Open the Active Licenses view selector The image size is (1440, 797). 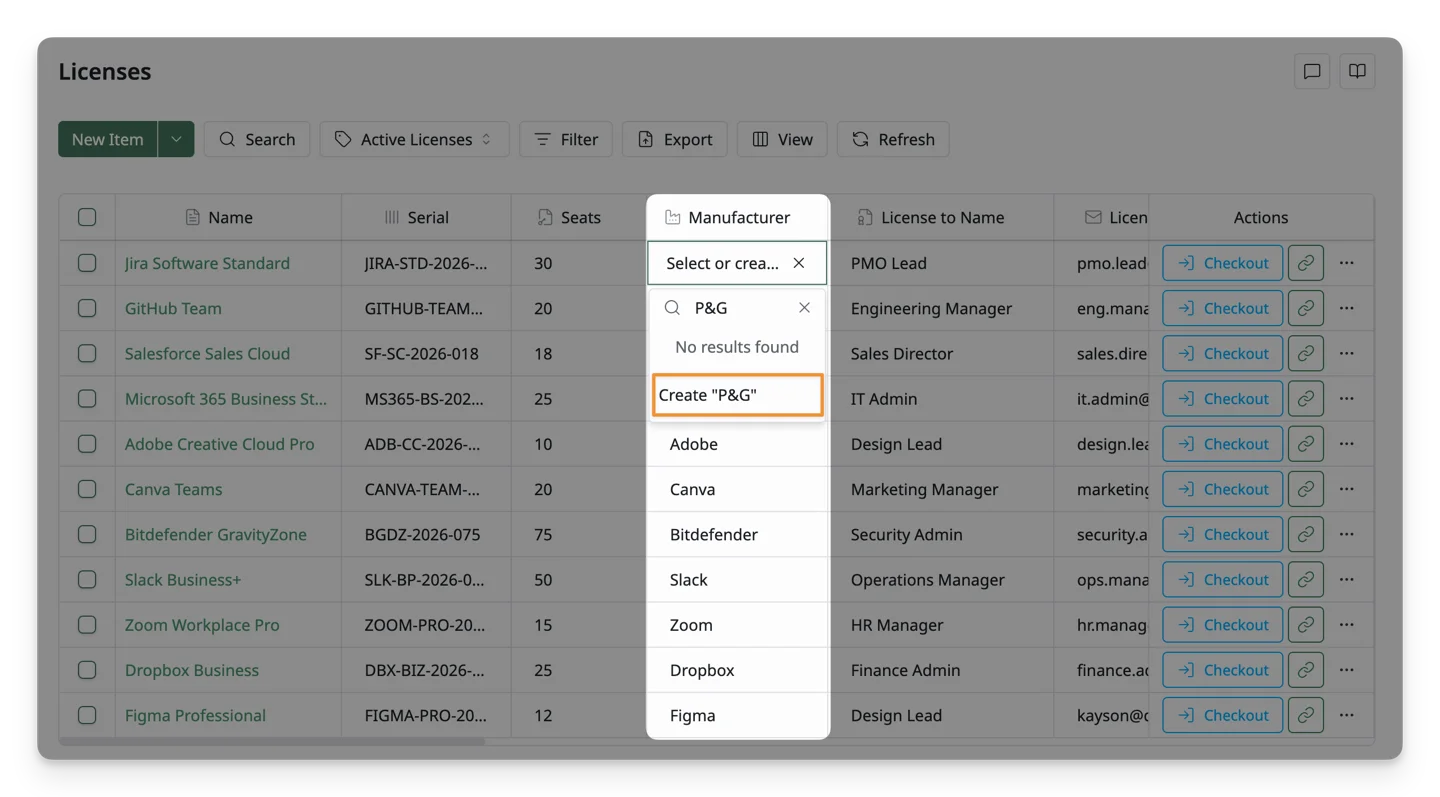click(x=414, y=139)
